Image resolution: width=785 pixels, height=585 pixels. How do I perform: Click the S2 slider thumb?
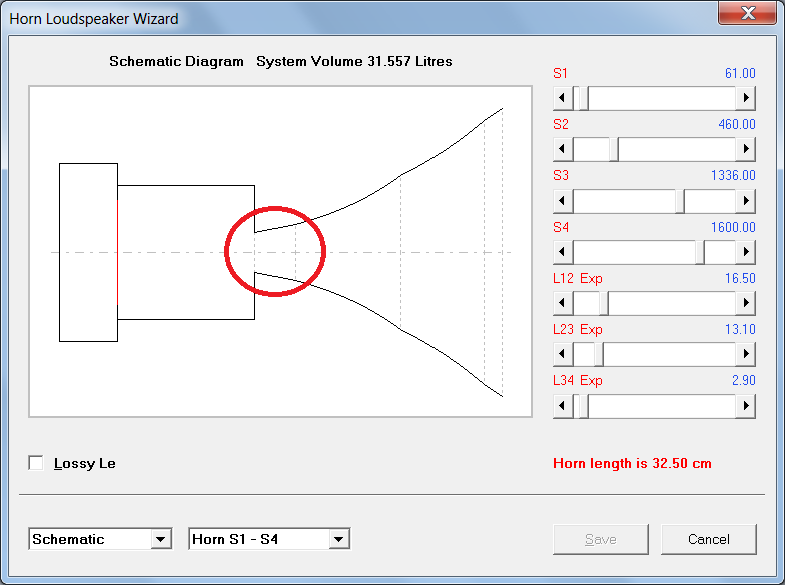[x=614, y=149]
